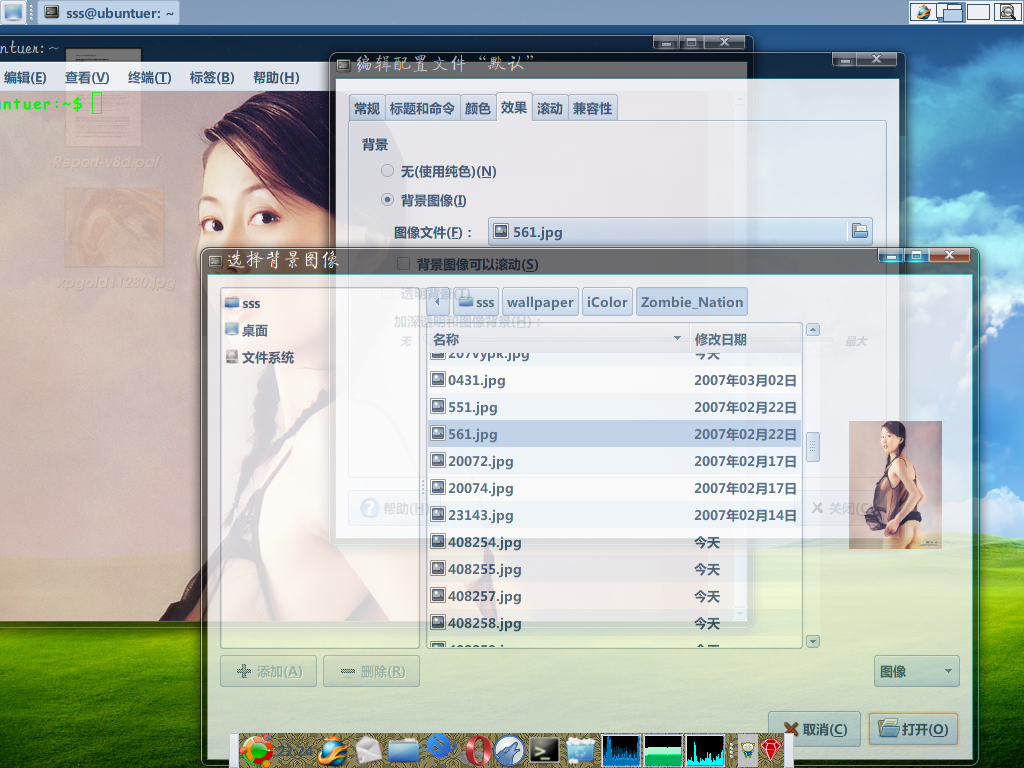This screenshot has height=768, width=1024.
Task: Click the blue system monitor graph in the dock
Action: click(x=620, y=750)
